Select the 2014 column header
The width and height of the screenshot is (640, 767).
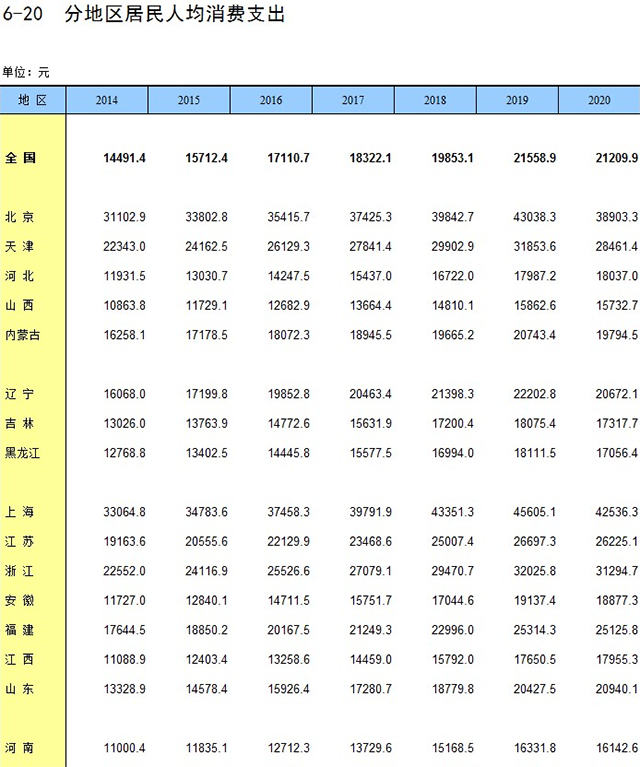107,100
